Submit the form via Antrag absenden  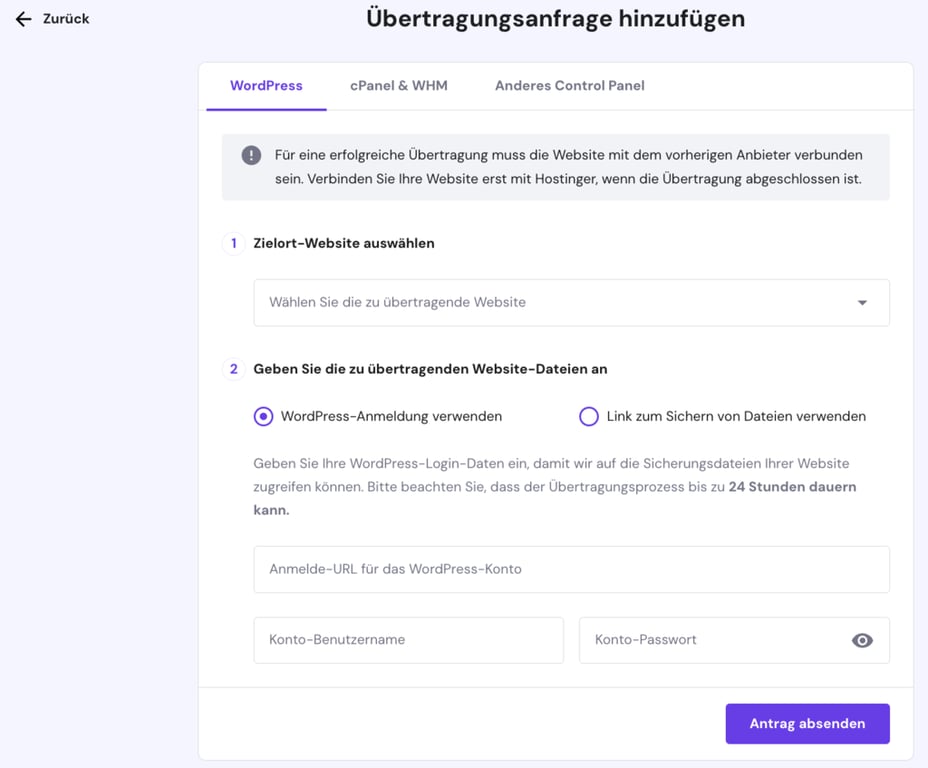pos(807,723)
